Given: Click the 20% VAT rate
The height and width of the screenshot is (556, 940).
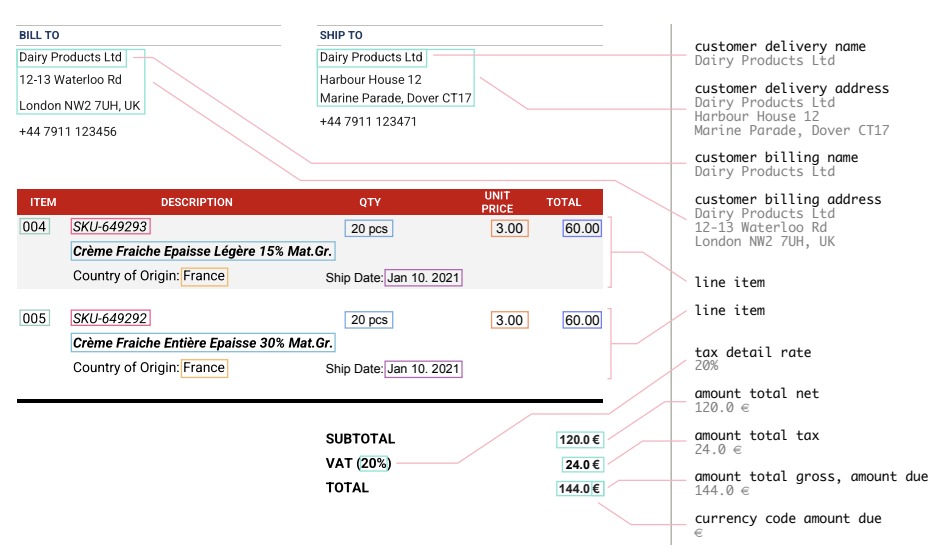Looking at the screenshot, I should 375,464.
